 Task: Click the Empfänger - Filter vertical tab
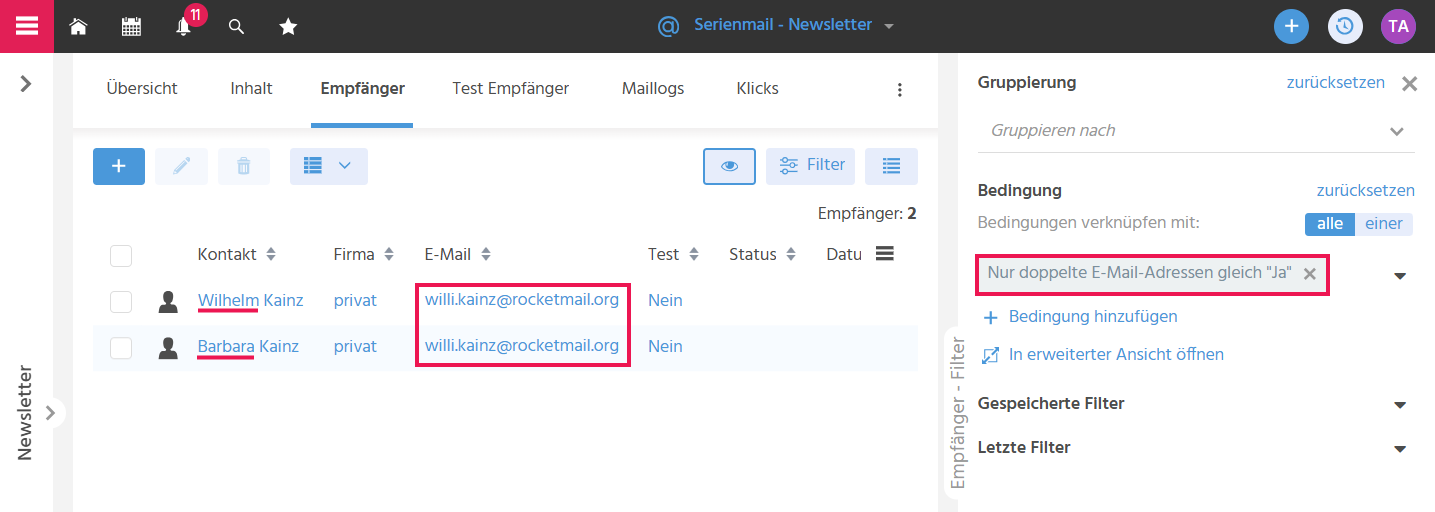[958, 412]
